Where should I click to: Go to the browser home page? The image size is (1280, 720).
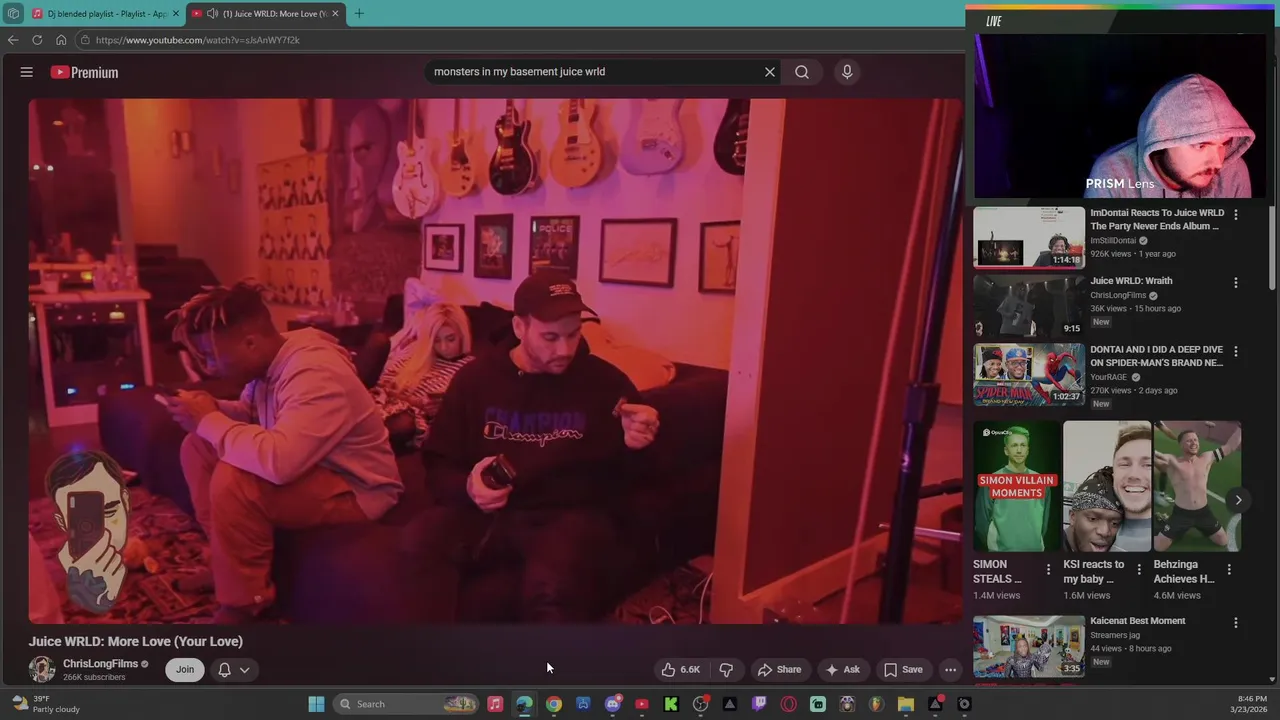click(61, 40)
